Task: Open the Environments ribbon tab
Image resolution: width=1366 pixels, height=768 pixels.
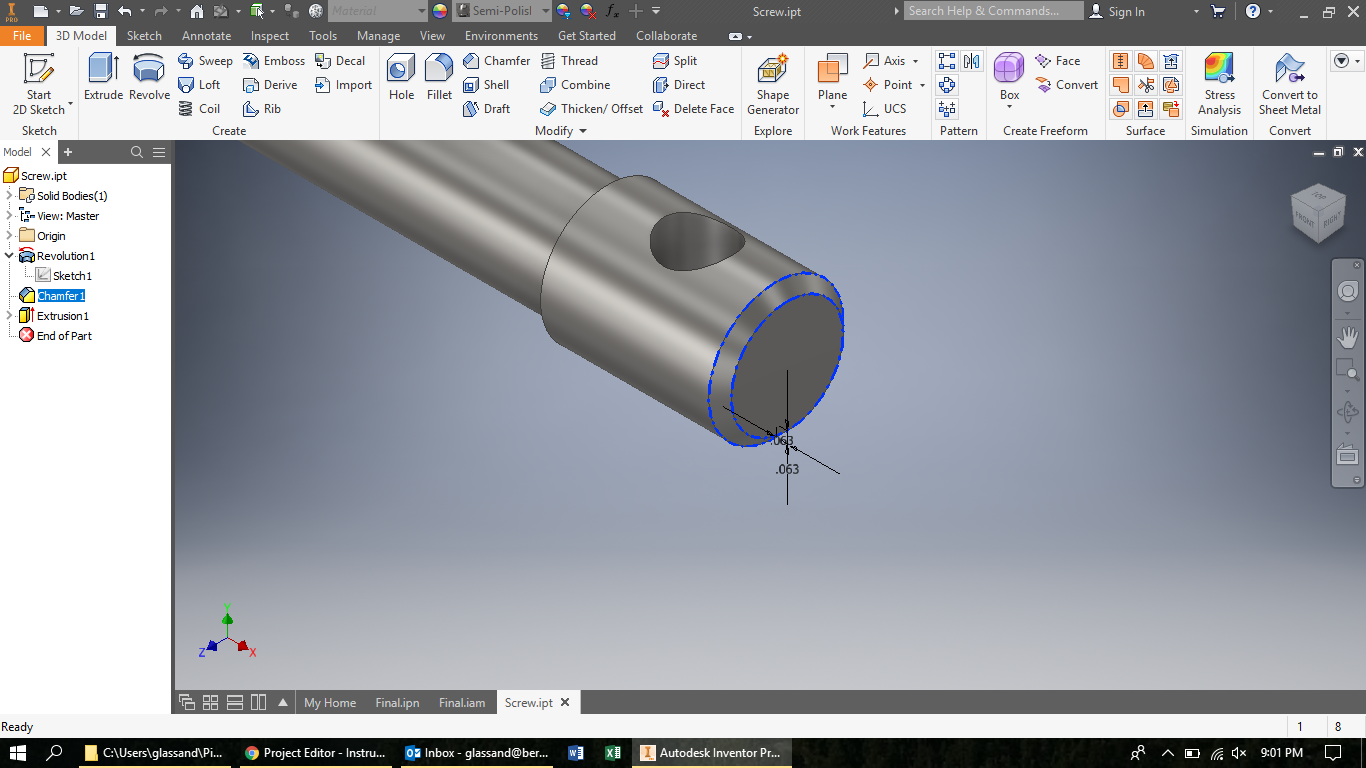Action: (501, 35)
